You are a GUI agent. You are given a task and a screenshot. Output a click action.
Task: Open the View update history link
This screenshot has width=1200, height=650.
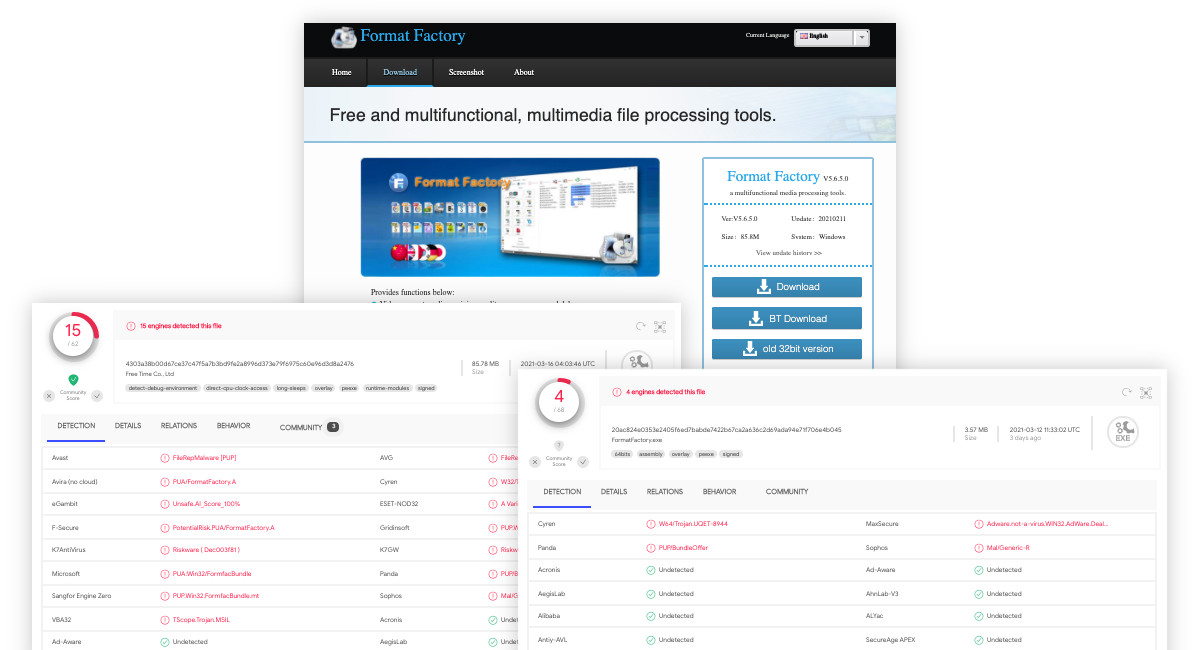[x=787, y=252]
